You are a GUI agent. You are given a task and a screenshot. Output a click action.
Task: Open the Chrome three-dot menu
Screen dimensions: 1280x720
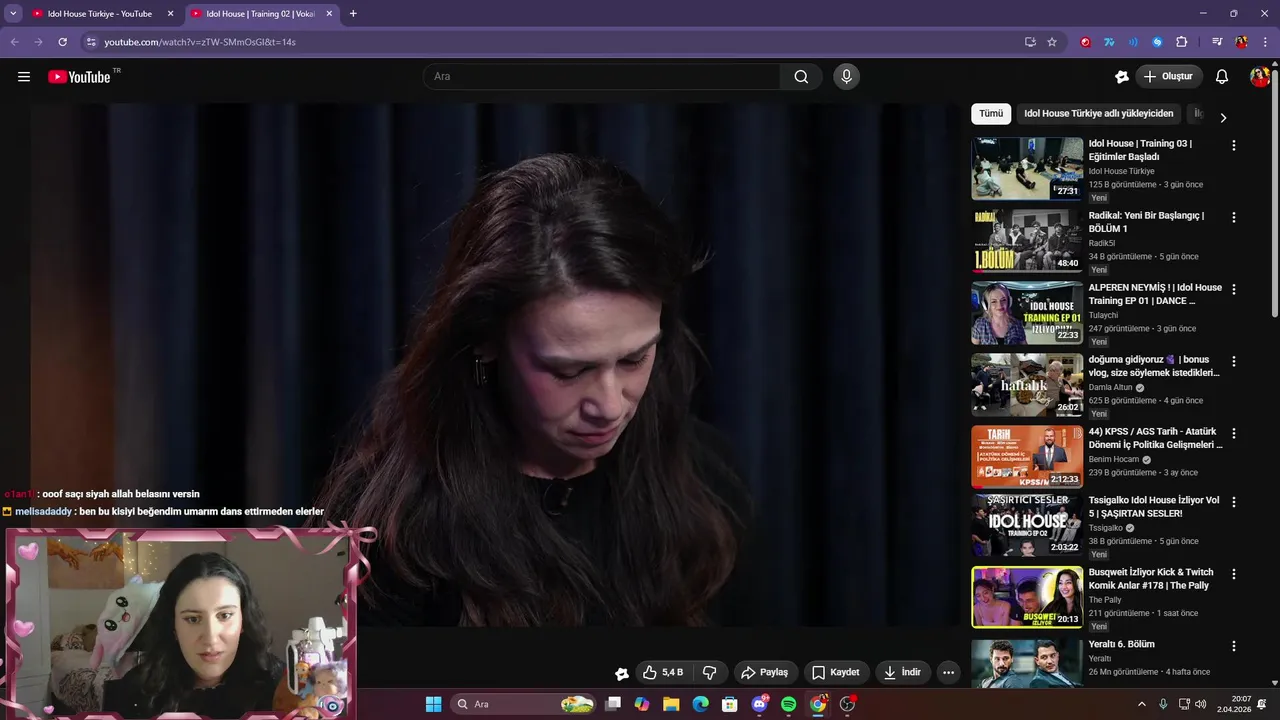[1264, 42]
